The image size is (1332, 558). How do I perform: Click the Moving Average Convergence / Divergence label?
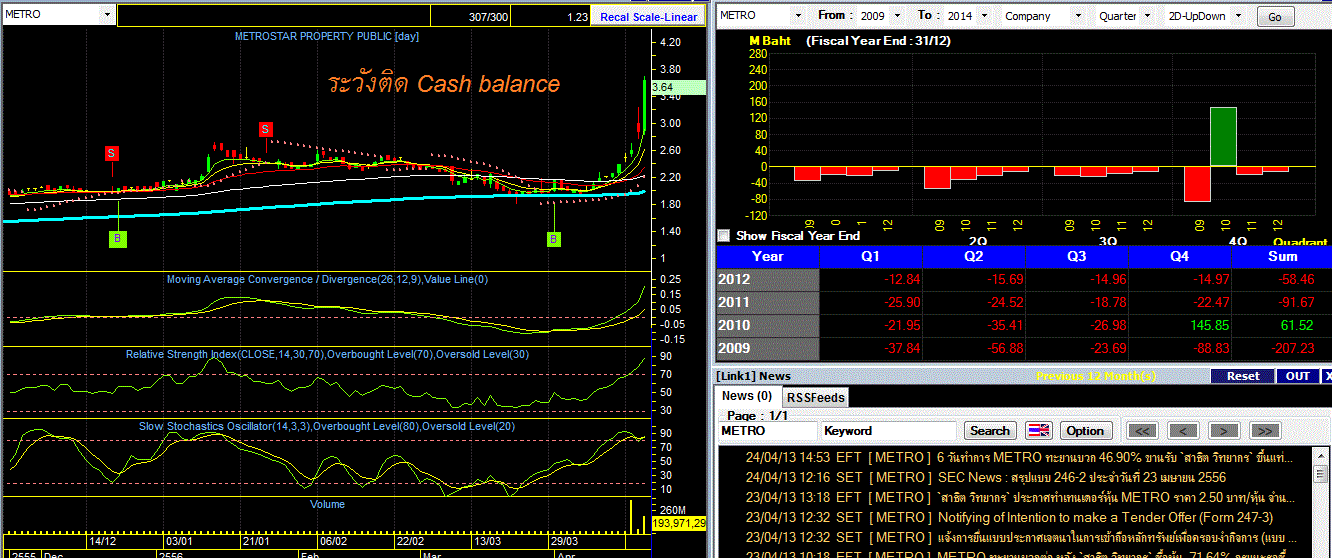327,280
